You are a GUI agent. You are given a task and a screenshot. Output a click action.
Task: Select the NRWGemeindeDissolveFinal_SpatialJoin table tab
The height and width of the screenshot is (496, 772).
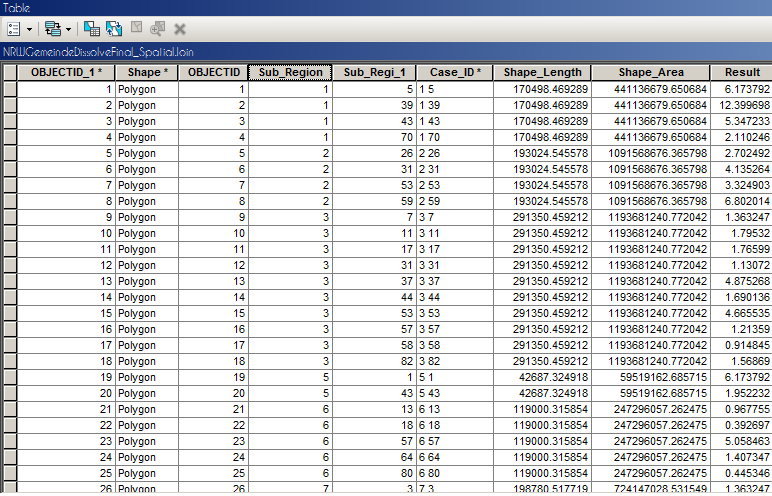pyautogui.click(x=98, y=52)
